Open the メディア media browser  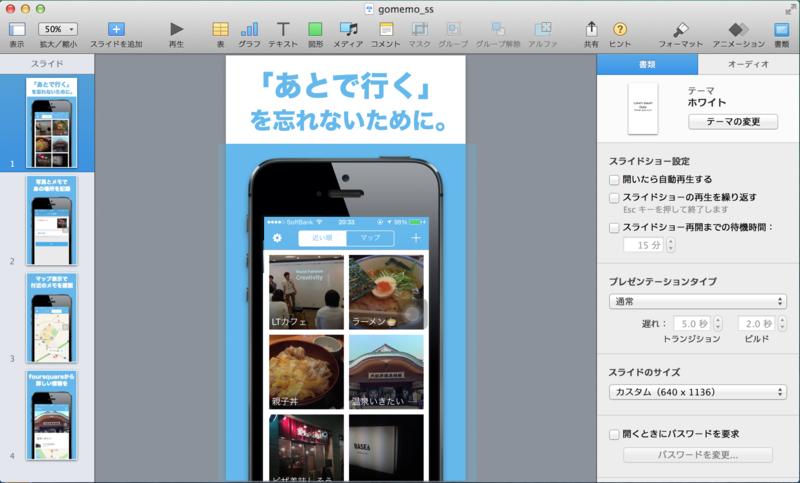tap(348, 30)
